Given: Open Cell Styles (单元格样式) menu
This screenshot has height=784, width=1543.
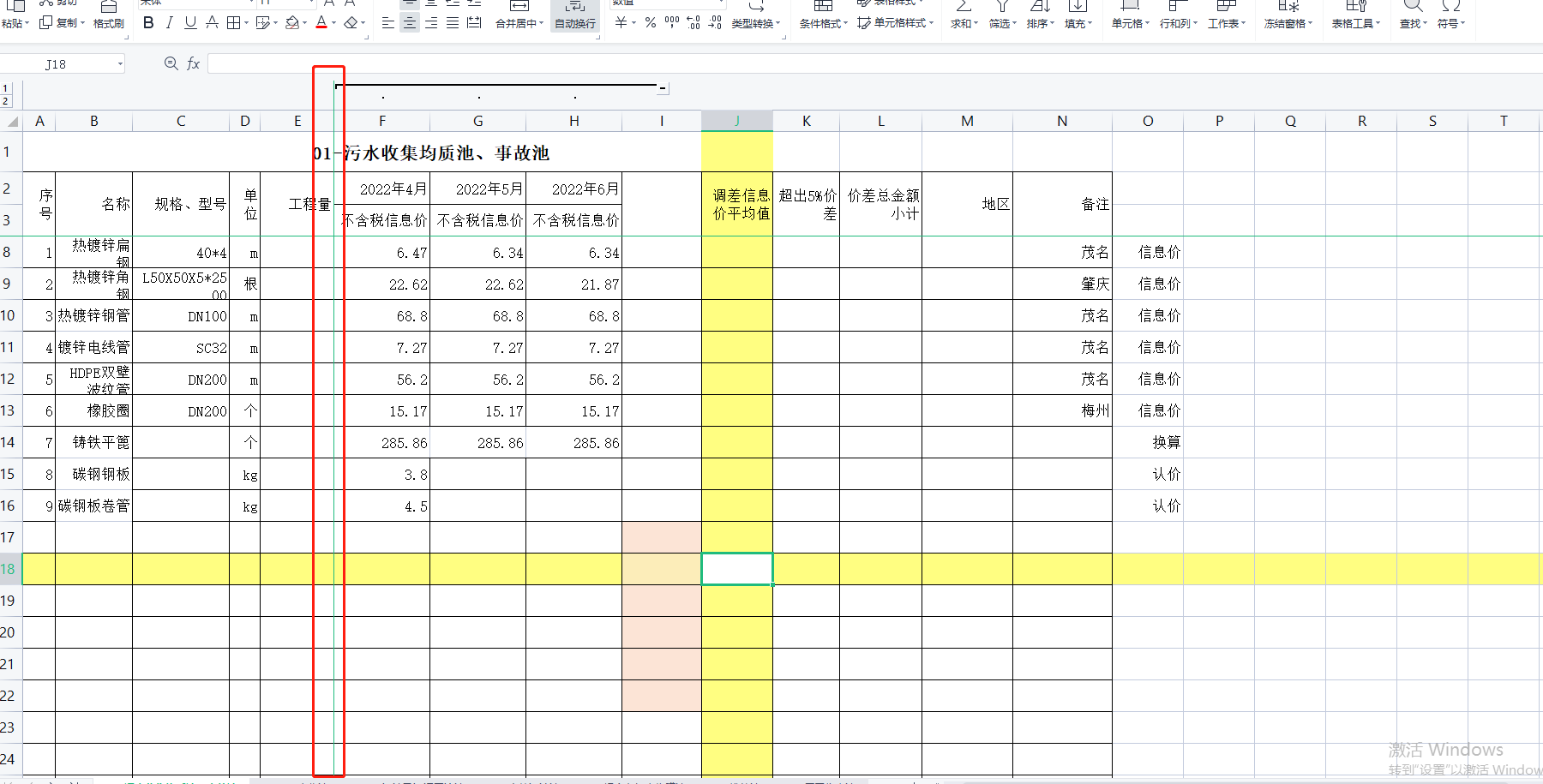Looking at the screenshot, I should pyautogui.click(x=896, y=23).
